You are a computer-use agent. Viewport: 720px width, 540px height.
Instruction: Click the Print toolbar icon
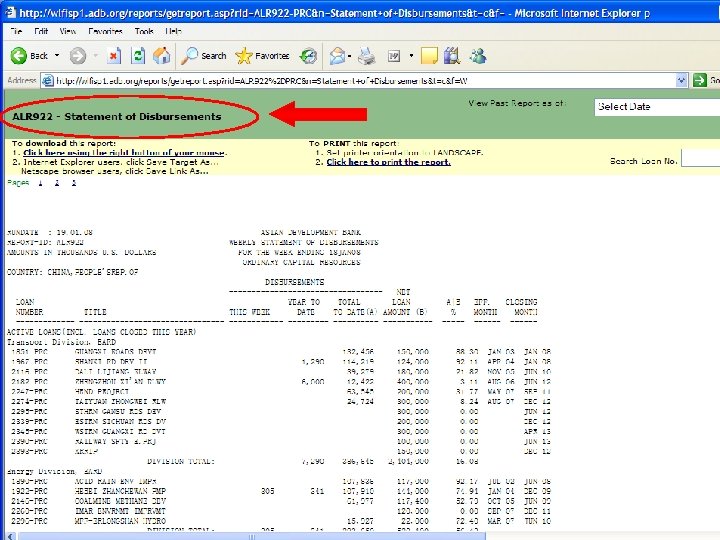click(x=366, y=56)
